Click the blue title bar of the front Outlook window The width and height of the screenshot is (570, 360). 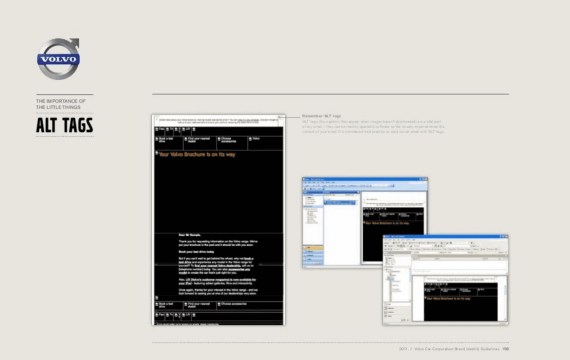coord(445,236)
